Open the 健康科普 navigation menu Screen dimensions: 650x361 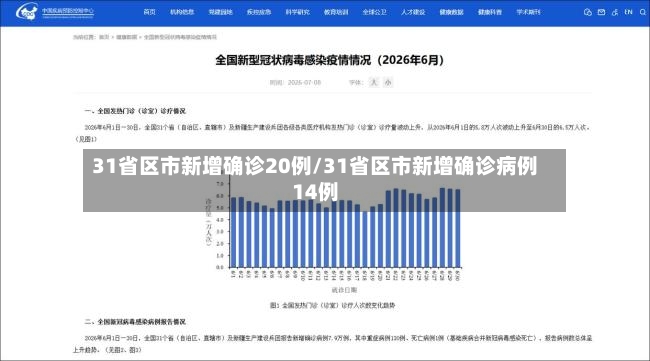(490, 12)
